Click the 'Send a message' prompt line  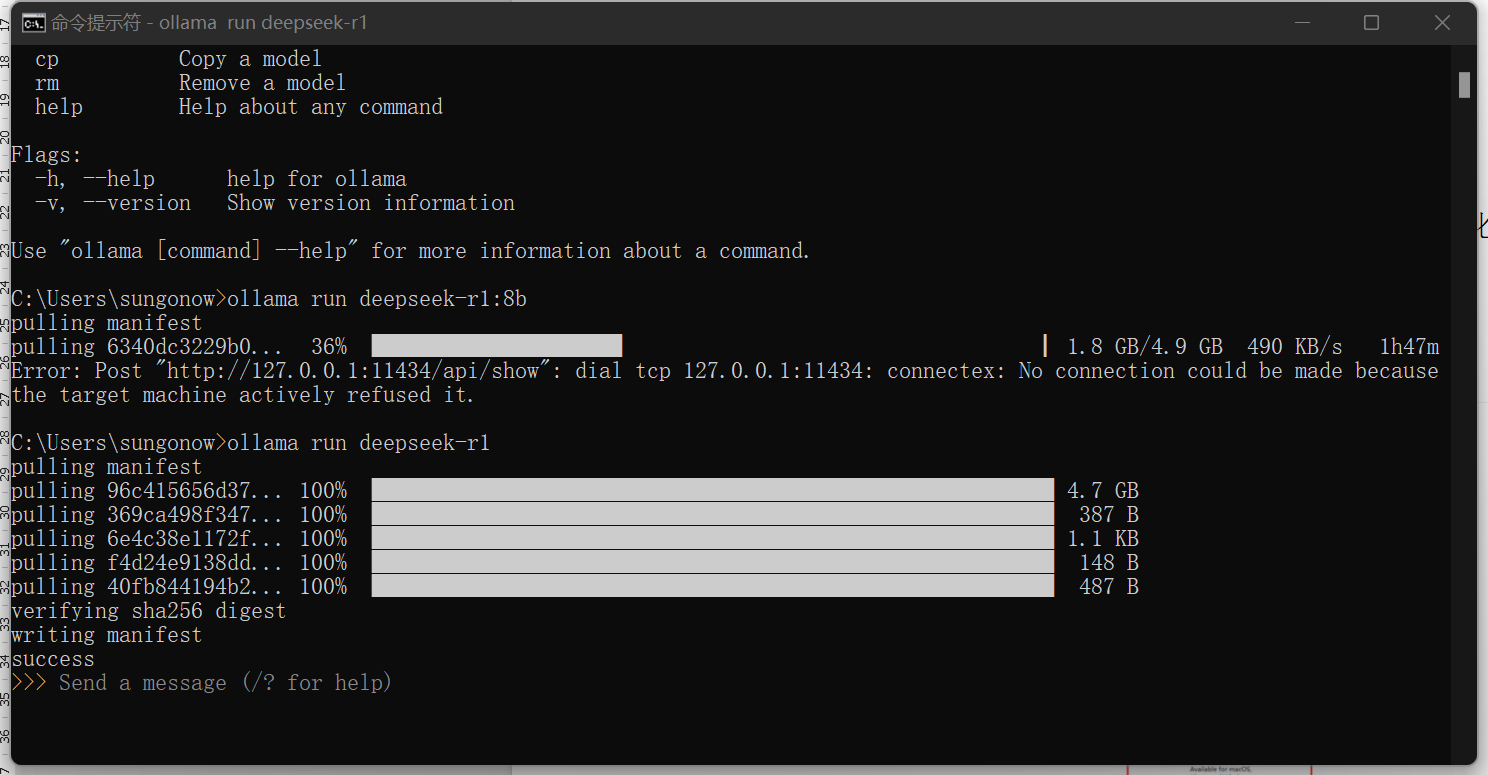[x=202, y=683]
